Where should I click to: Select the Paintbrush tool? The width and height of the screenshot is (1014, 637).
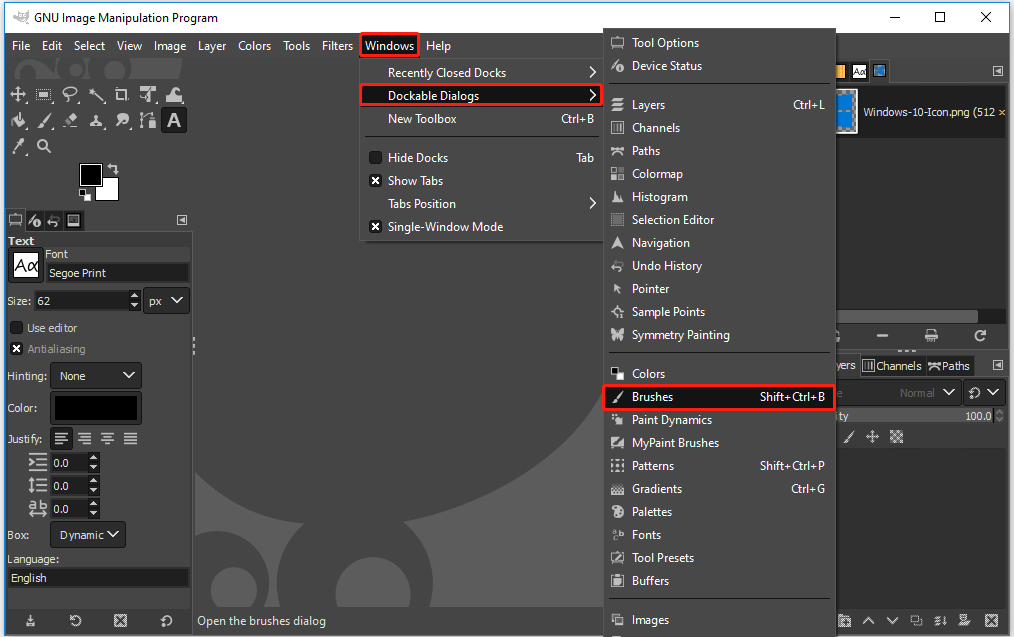[44, 120]
